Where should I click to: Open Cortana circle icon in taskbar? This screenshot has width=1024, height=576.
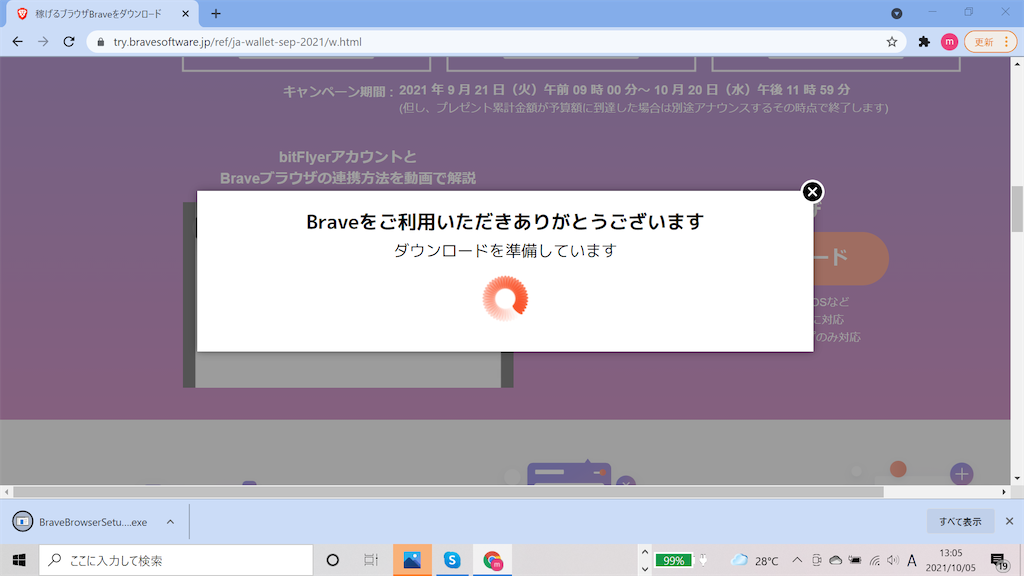click(x=332, y=560)
